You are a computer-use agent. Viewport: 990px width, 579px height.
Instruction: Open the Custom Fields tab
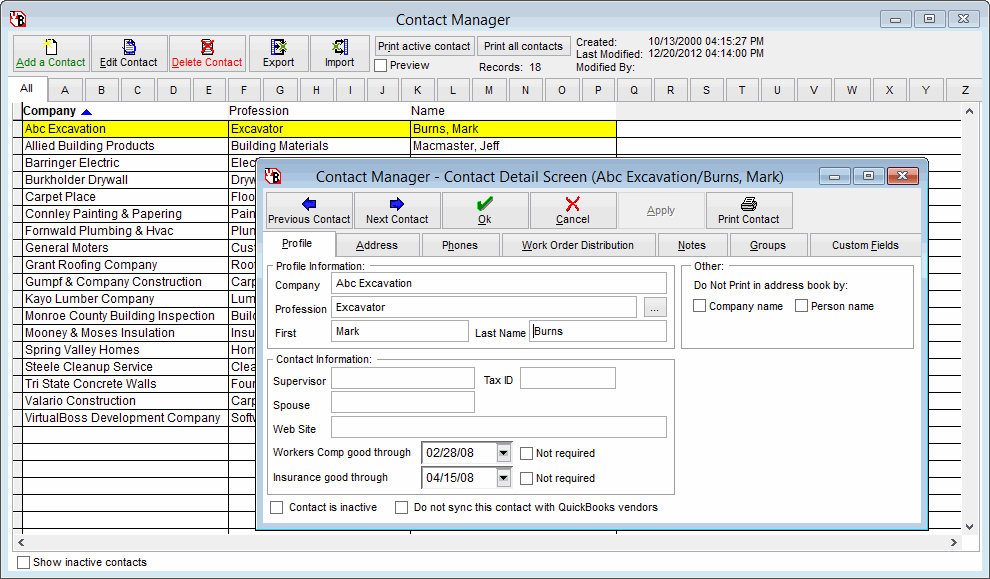pyautogui.click(x=865, y=245)
